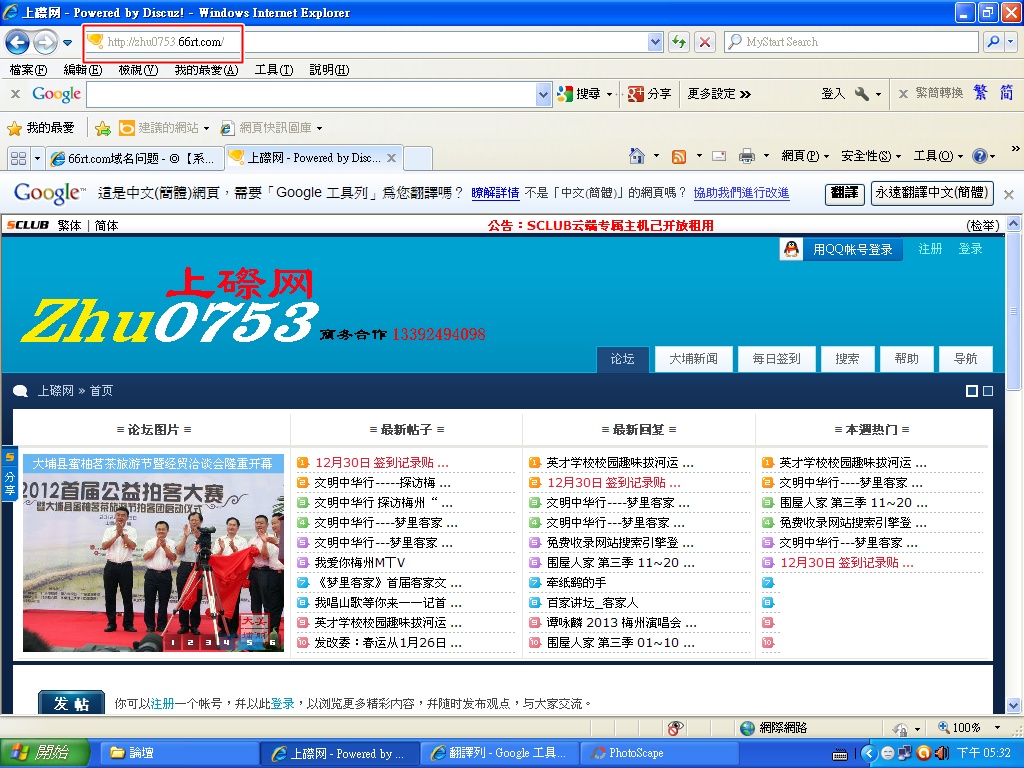Image resolution: width=1024 pixels, height=768 pixels.
Task: Click the popup blocker status bar icon
Action: tap(675, 728)
